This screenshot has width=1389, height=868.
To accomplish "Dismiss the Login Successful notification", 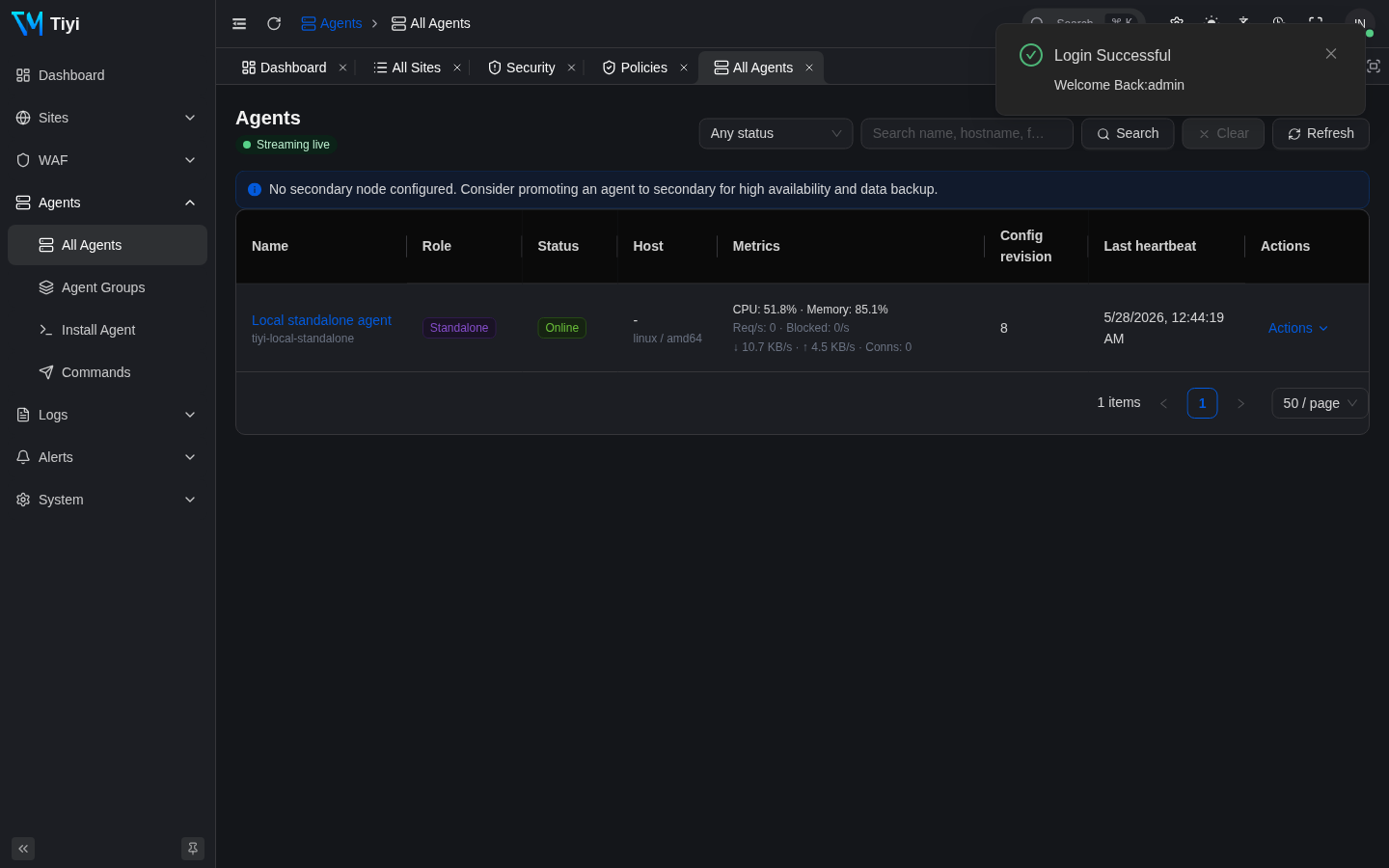I will (x=1331, y=54).
